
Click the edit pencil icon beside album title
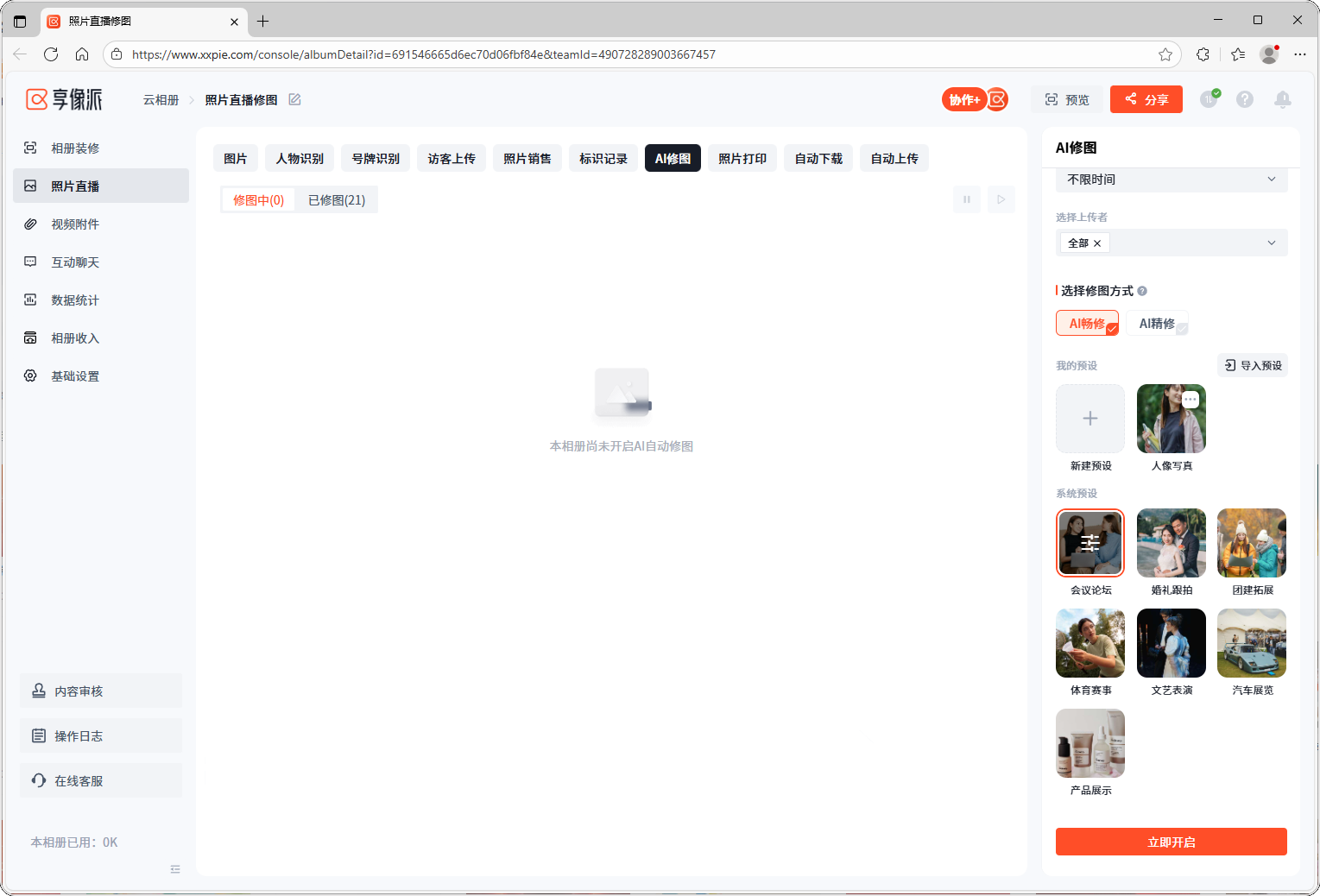(x=294, y=99)
